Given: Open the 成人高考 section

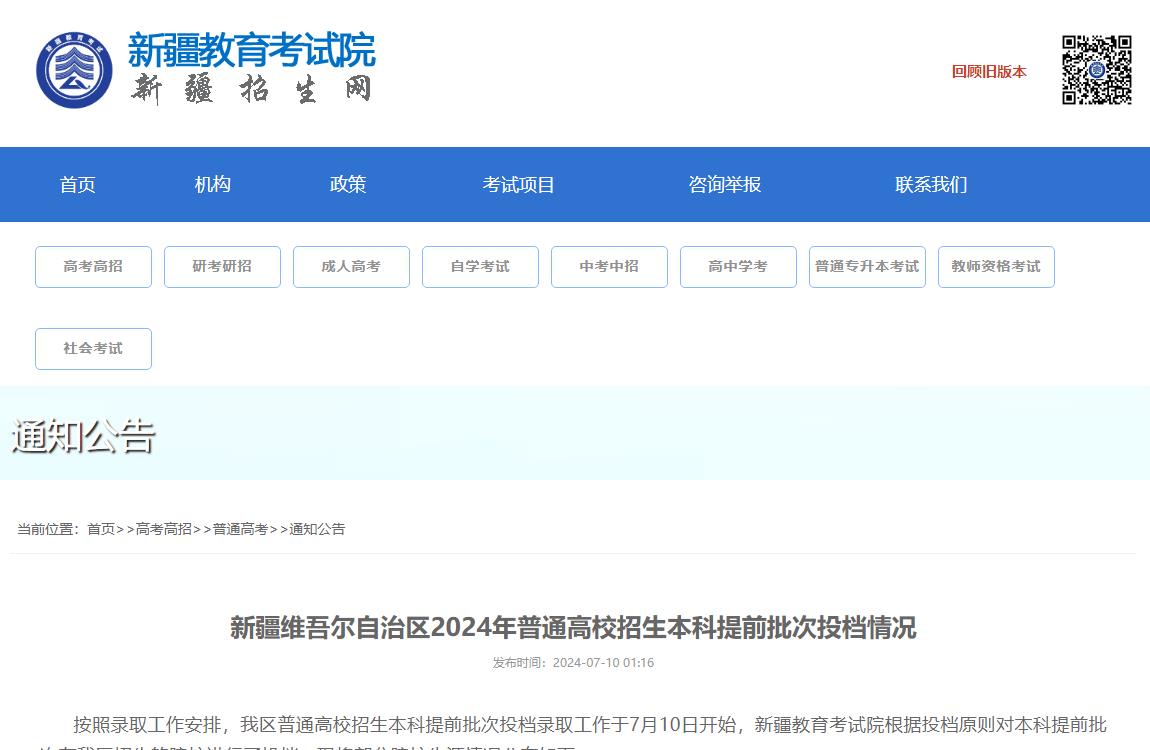Looking at the screenshot, I should click(x=351, y=266).
